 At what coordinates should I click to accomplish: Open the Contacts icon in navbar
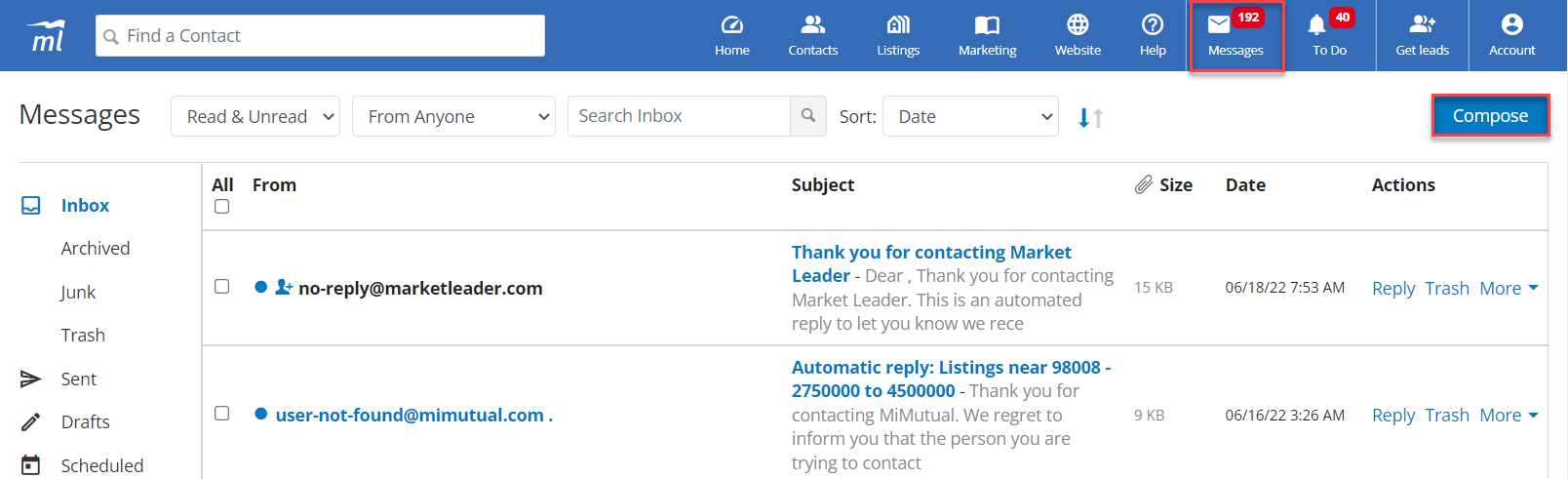[813, 24]
